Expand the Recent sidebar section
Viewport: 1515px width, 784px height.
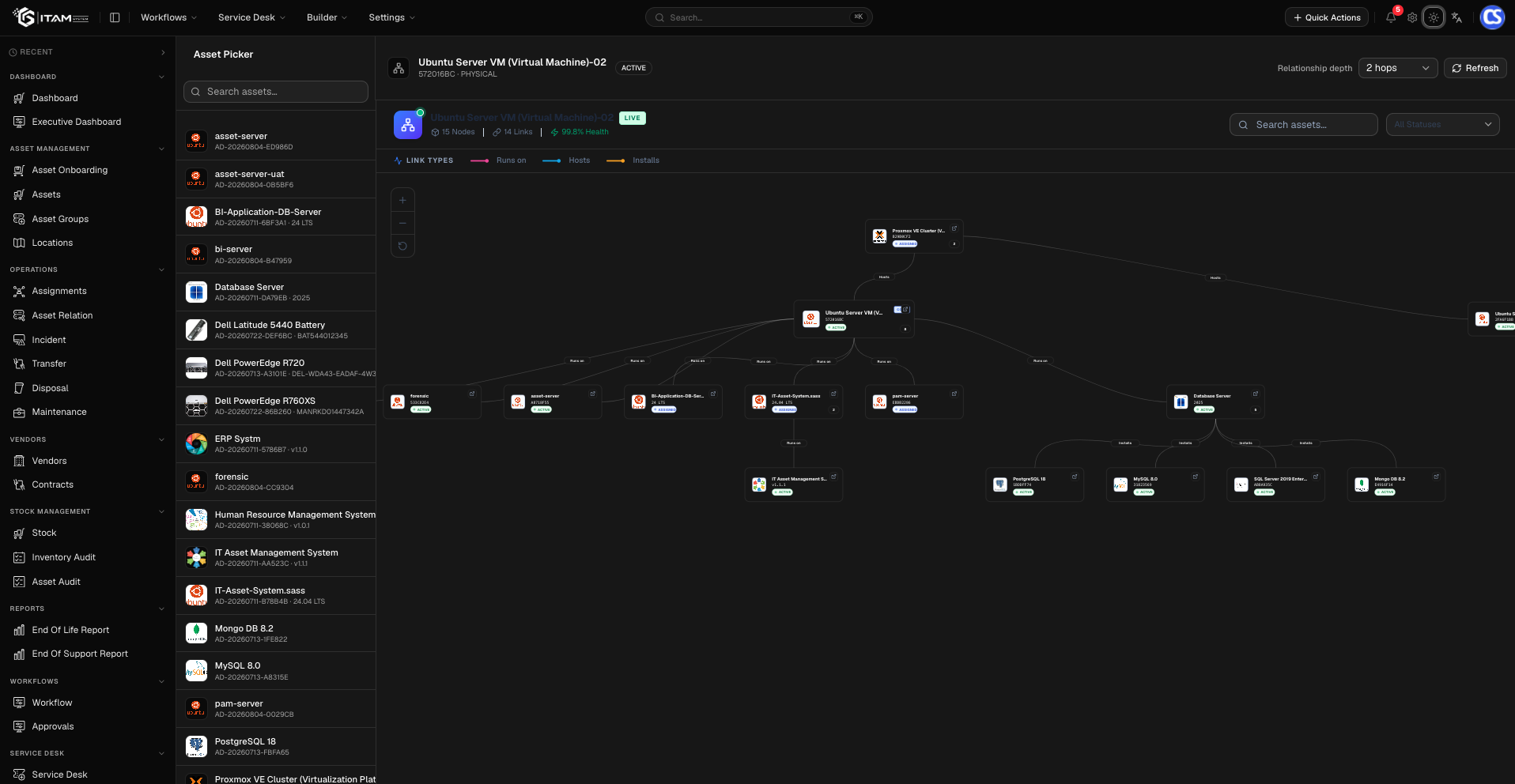(x=163, y=52)
